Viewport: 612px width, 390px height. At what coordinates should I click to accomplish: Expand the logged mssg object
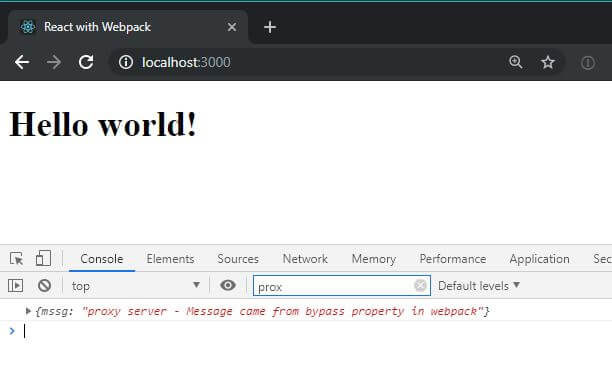[x=28, y=311]
